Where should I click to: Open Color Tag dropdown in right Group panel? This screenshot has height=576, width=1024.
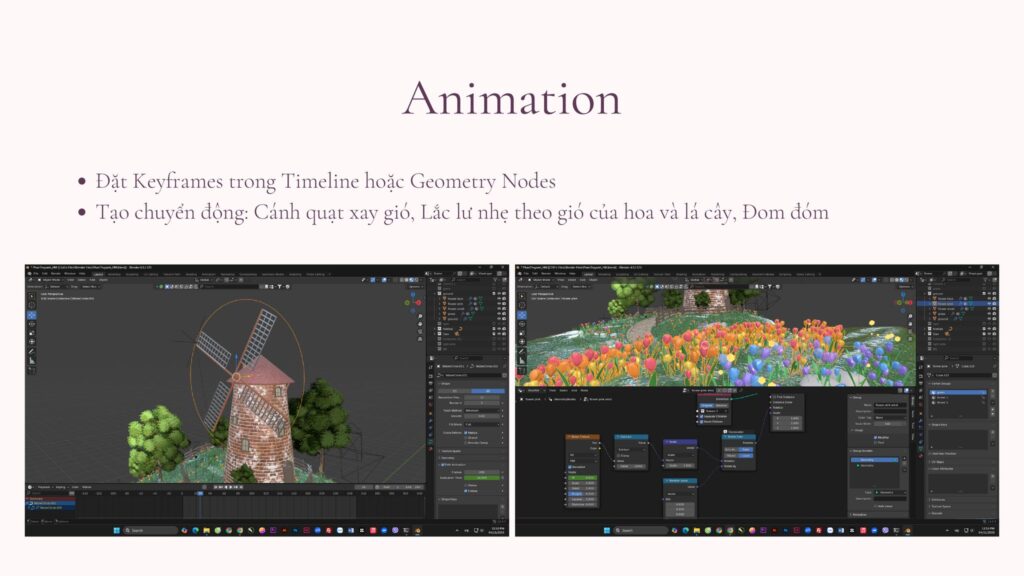tap(888, 418)
